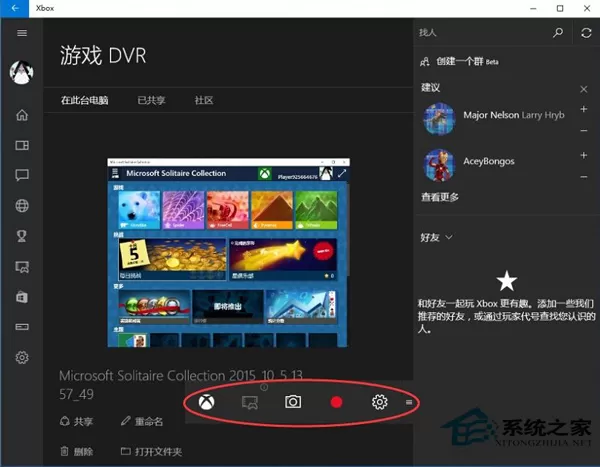Open Store bag icon in sidebar
The width and height of the screenshot is (600, 467).
22,297
